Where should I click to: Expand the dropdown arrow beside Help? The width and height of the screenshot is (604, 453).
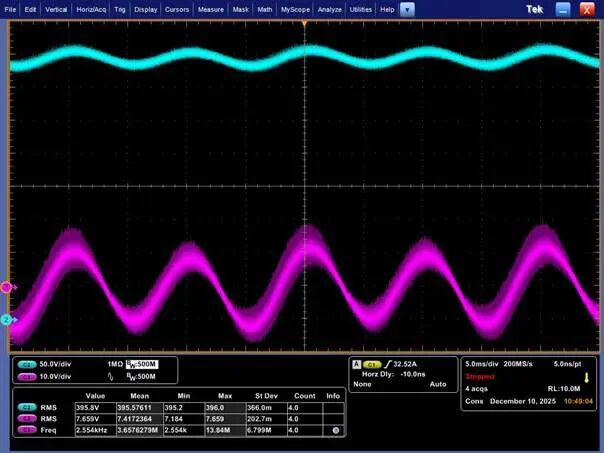408,8
